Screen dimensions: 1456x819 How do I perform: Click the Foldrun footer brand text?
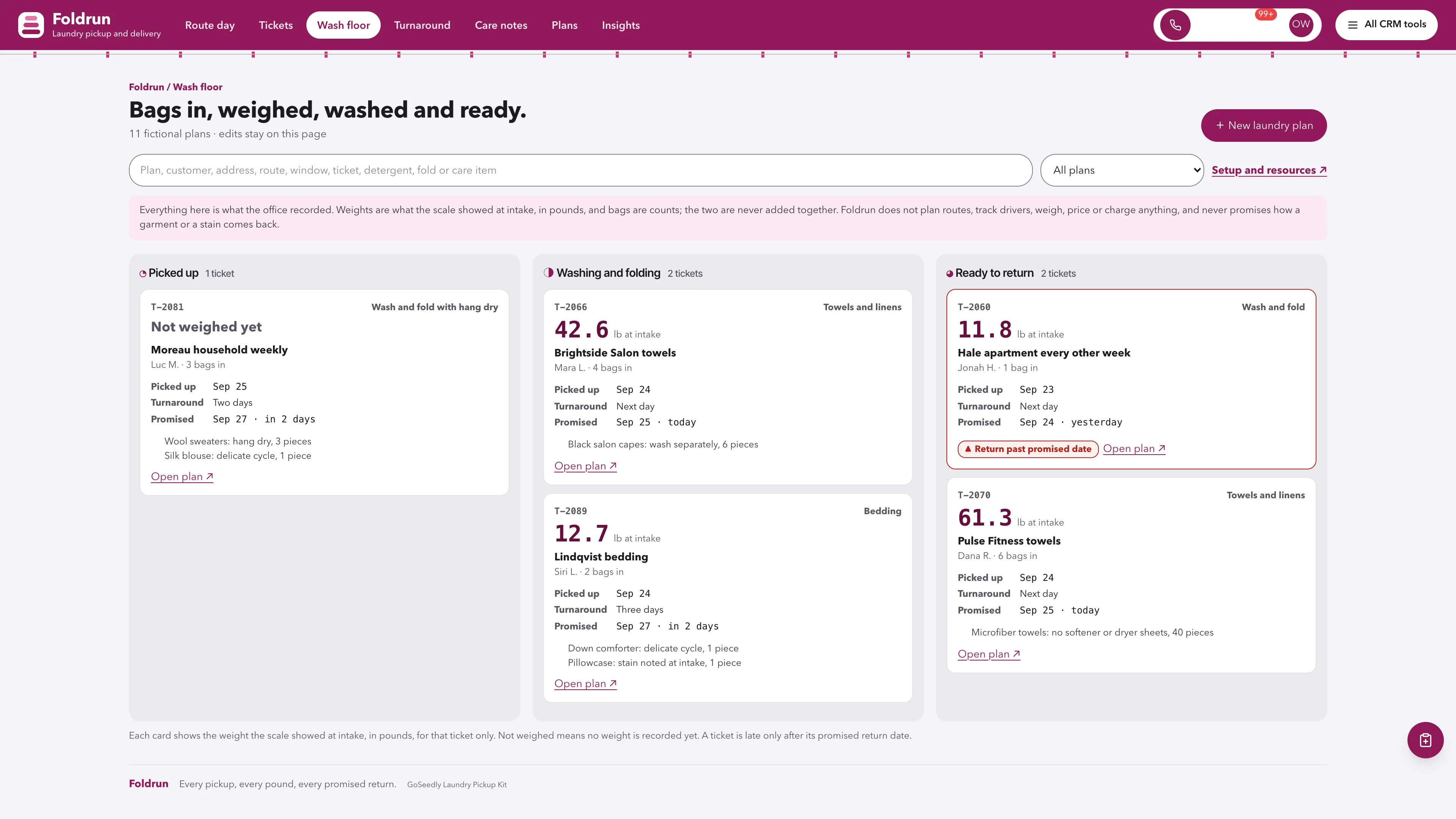point(149,783)
